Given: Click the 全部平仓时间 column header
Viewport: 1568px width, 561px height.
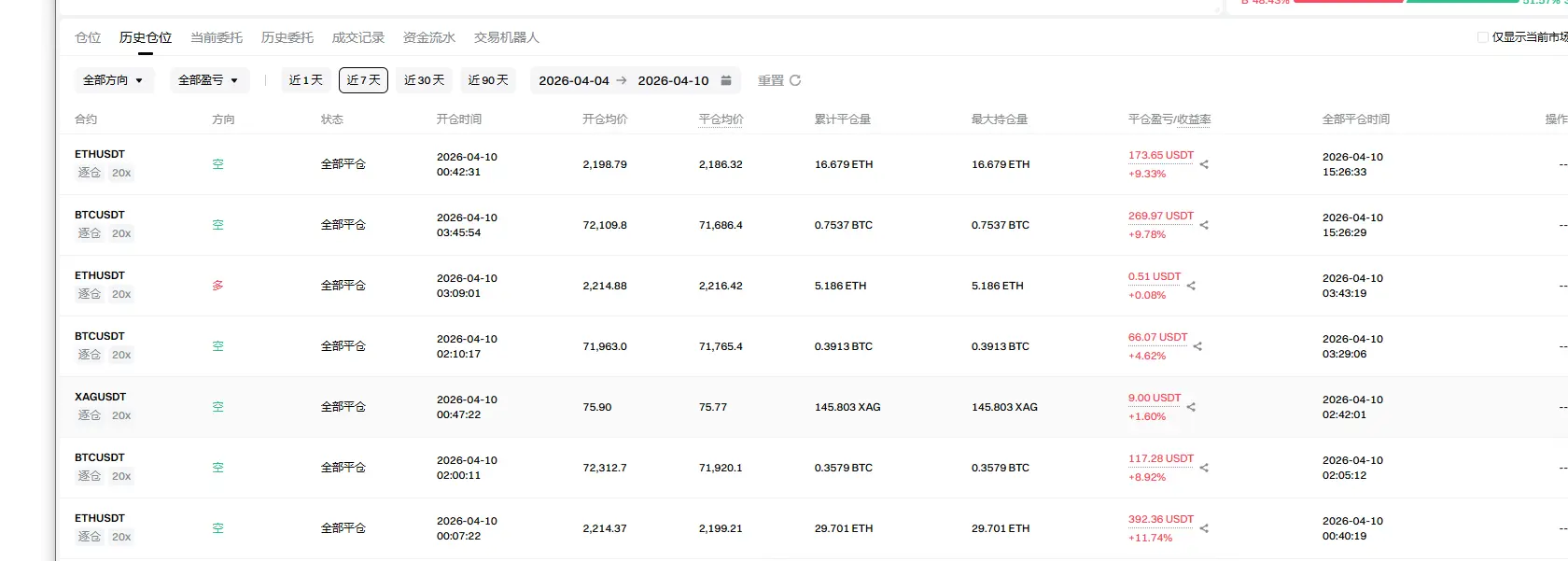Looking at the screenshot, I should tap(1356, 119).
